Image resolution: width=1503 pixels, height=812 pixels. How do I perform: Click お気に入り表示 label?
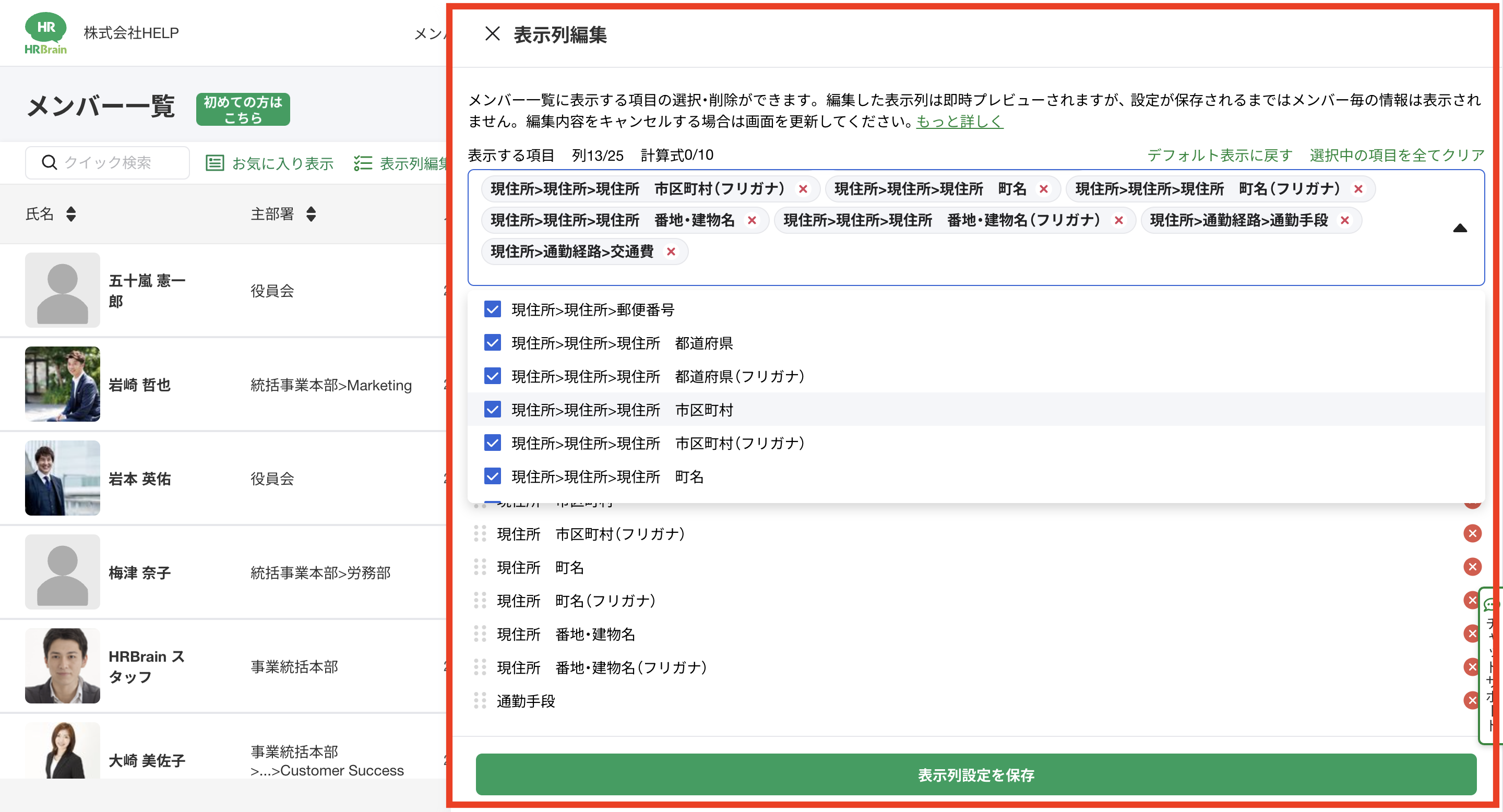pyautogui.click(x=282, y=163)
